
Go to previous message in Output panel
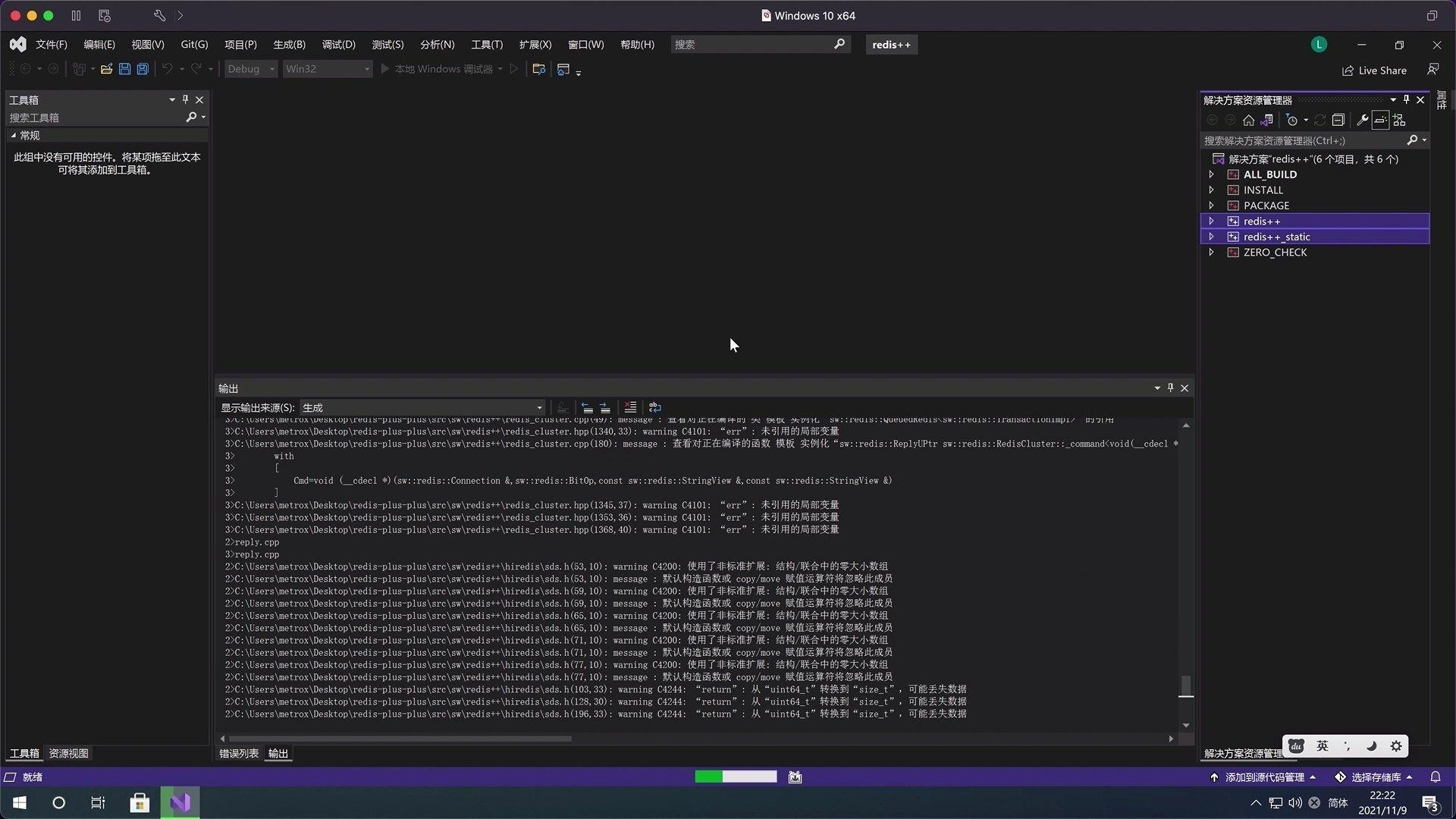click(x=587, y=408)
